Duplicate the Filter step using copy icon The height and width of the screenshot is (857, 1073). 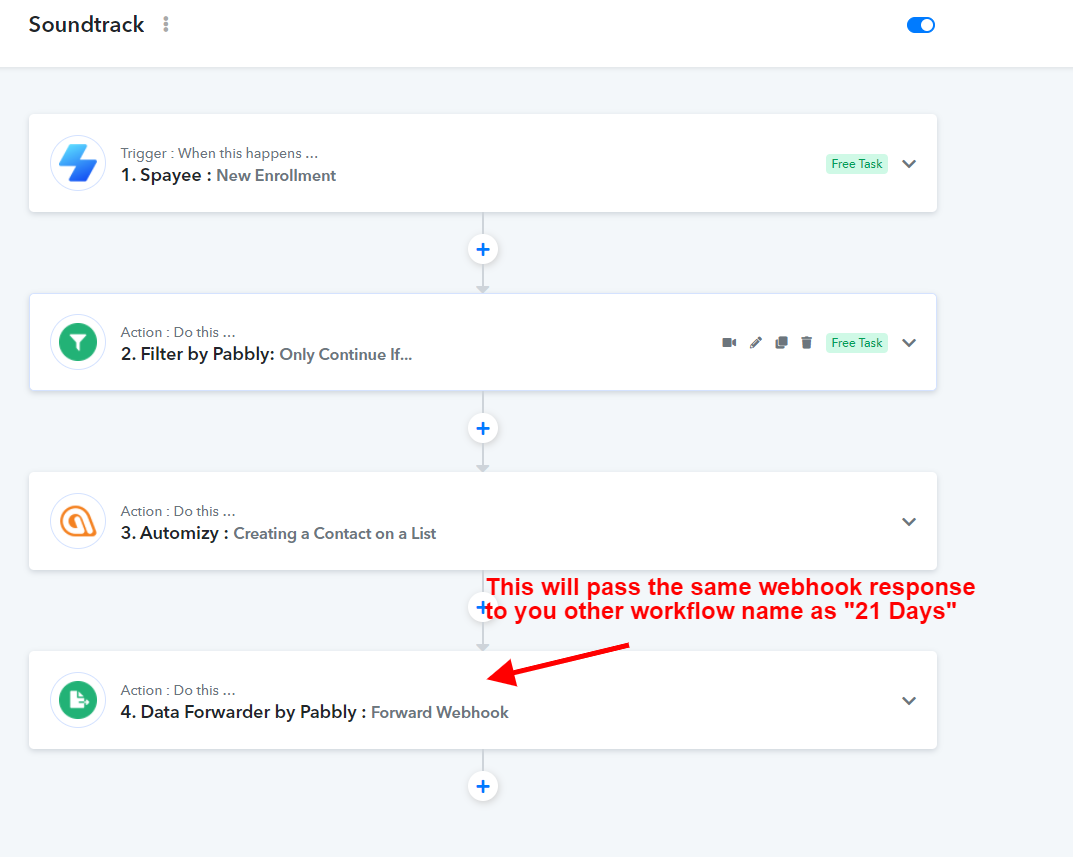(781, 343)
